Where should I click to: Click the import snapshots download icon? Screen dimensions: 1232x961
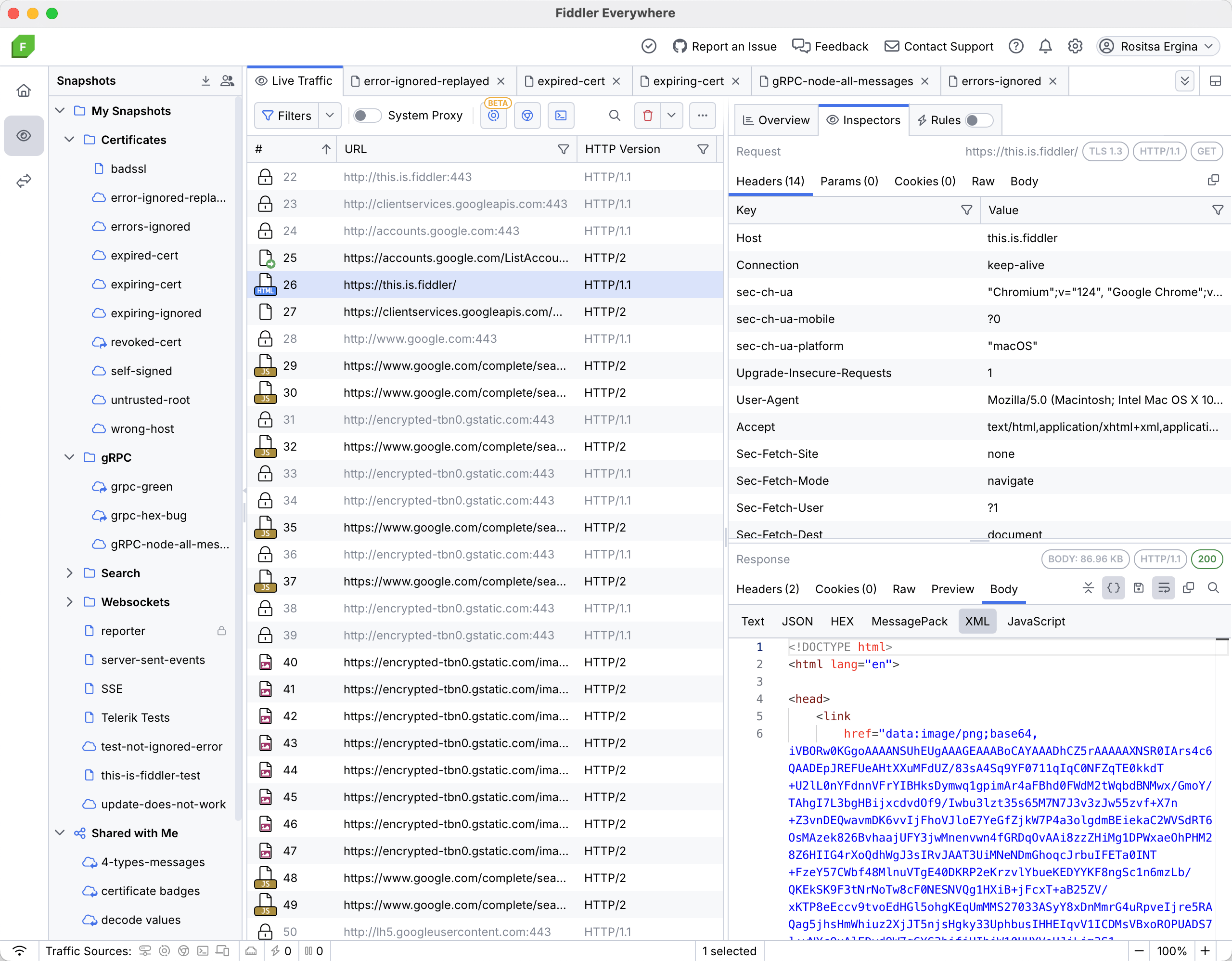(206, 81)
